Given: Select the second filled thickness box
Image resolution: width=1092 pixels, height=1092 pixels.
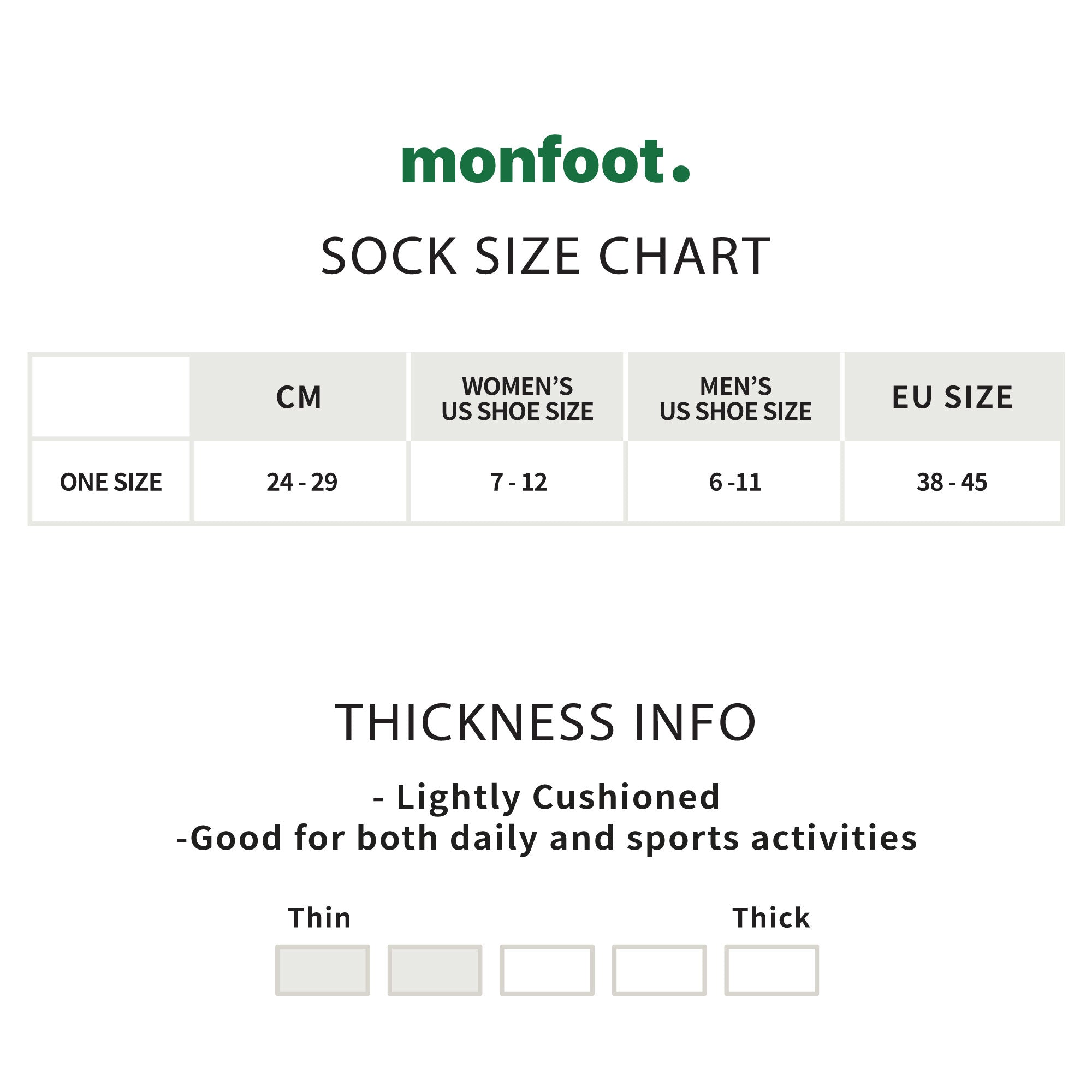Looking at the screenshot, I should 435,970.
